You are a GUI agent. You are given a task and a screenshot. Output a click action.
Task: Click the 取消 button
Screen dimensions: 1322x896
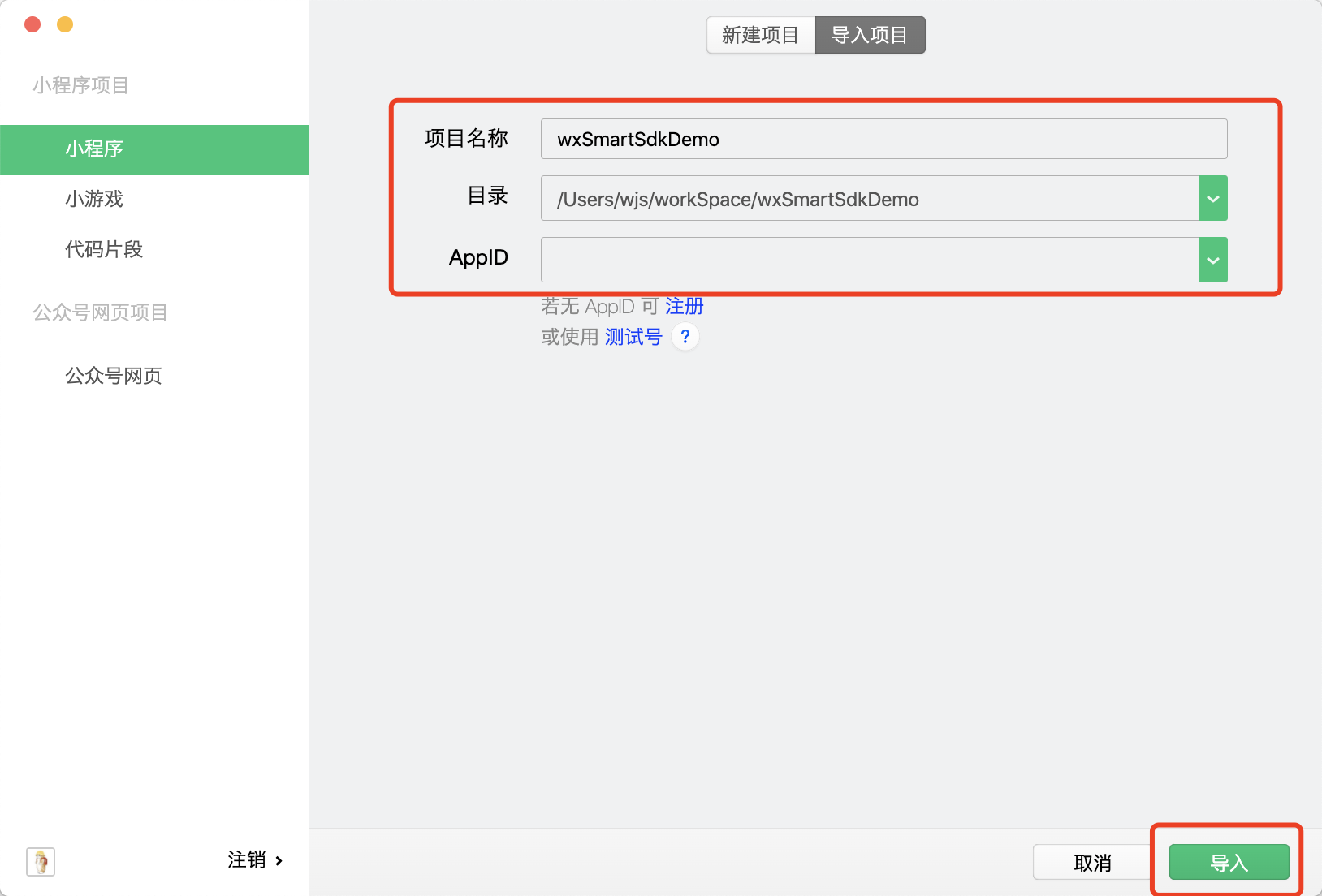coord(1092,862)
